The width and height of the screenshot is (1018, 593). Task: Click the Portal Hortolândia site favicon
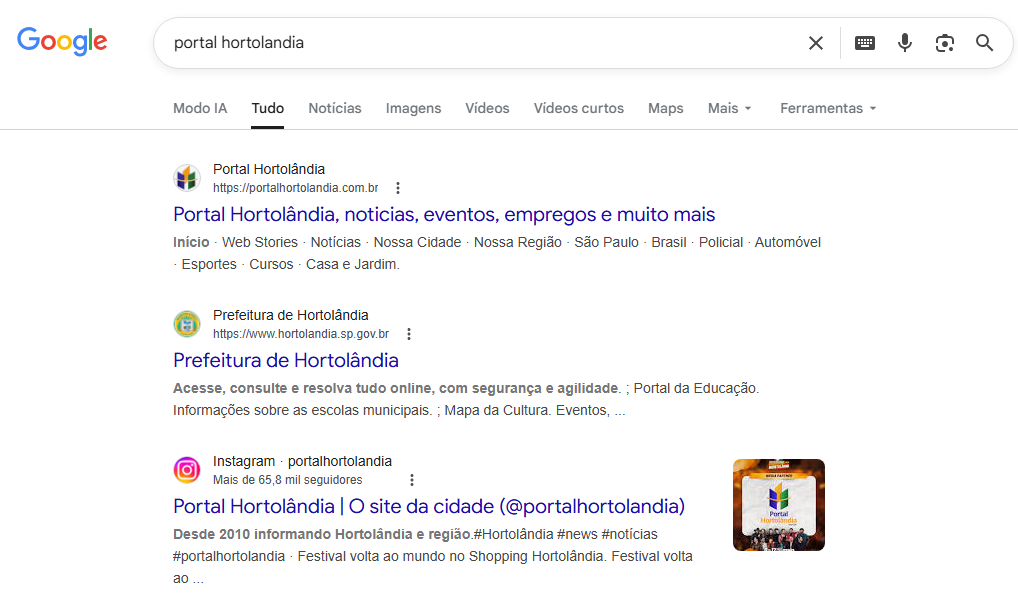coord(186,177)
